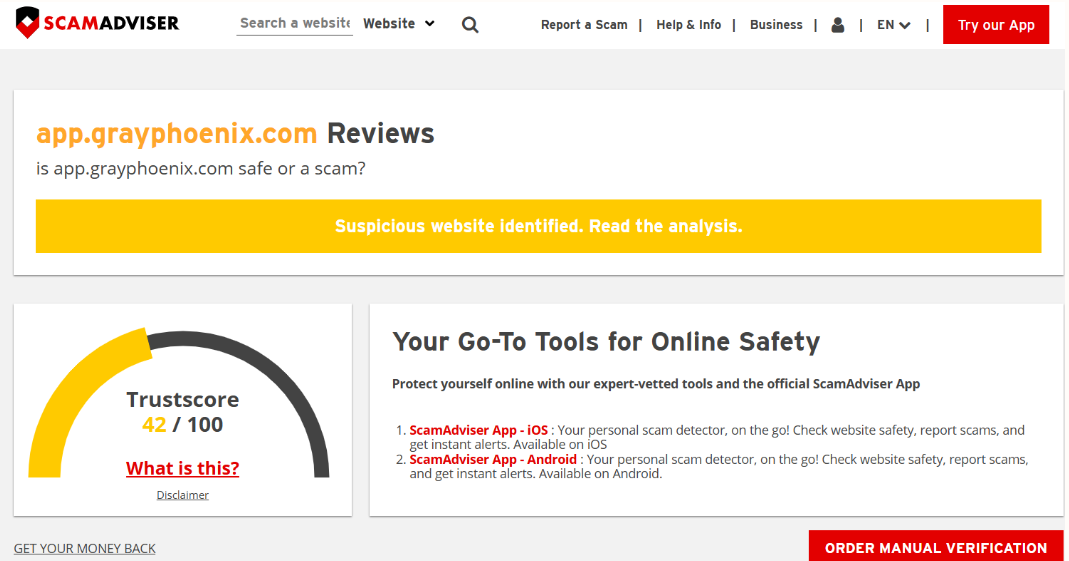
Task: Open the 'What is this?' link
Action: click(182, 468)
